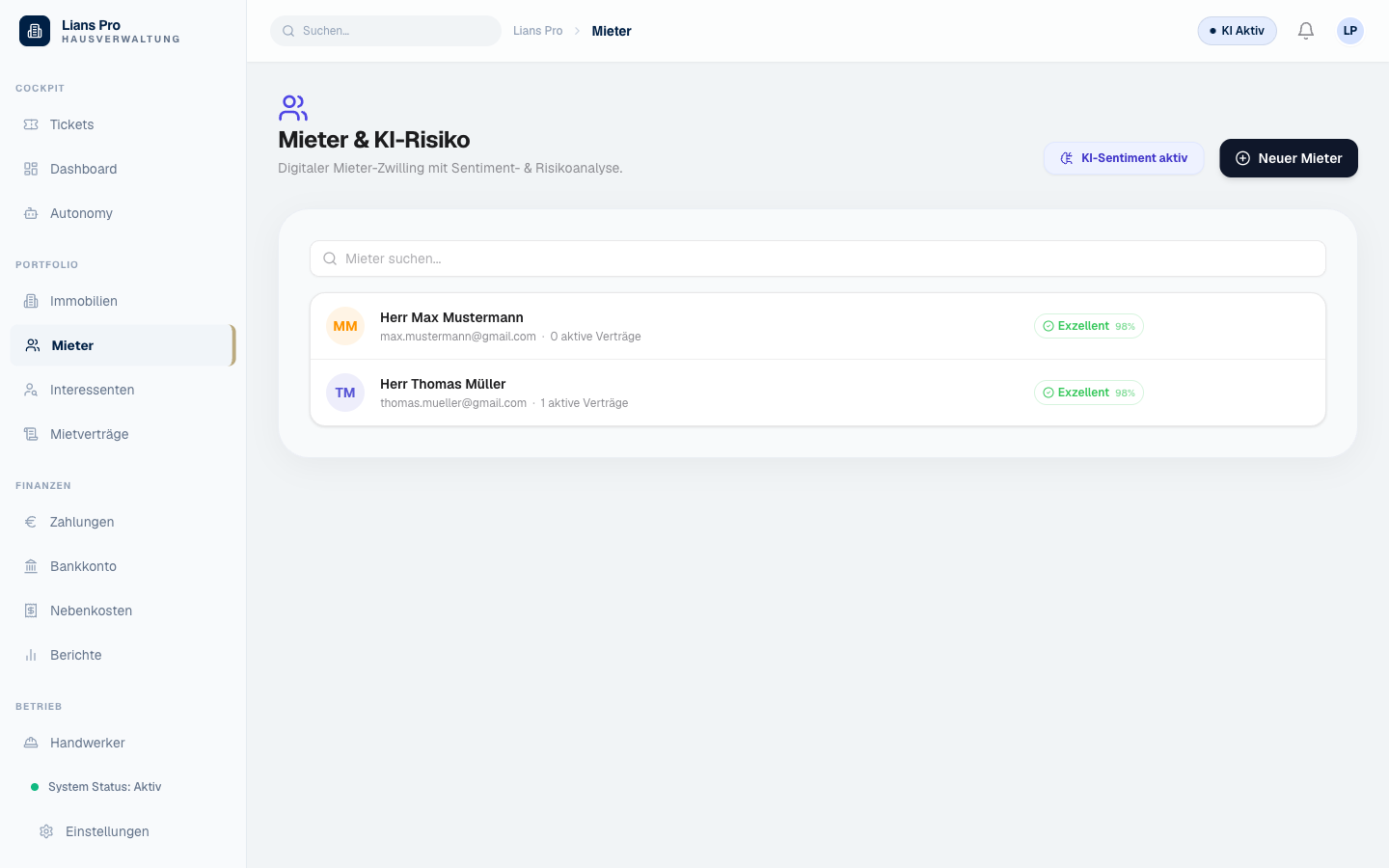
Task: Click the Neuer Mieter button
Action: 1288,158
